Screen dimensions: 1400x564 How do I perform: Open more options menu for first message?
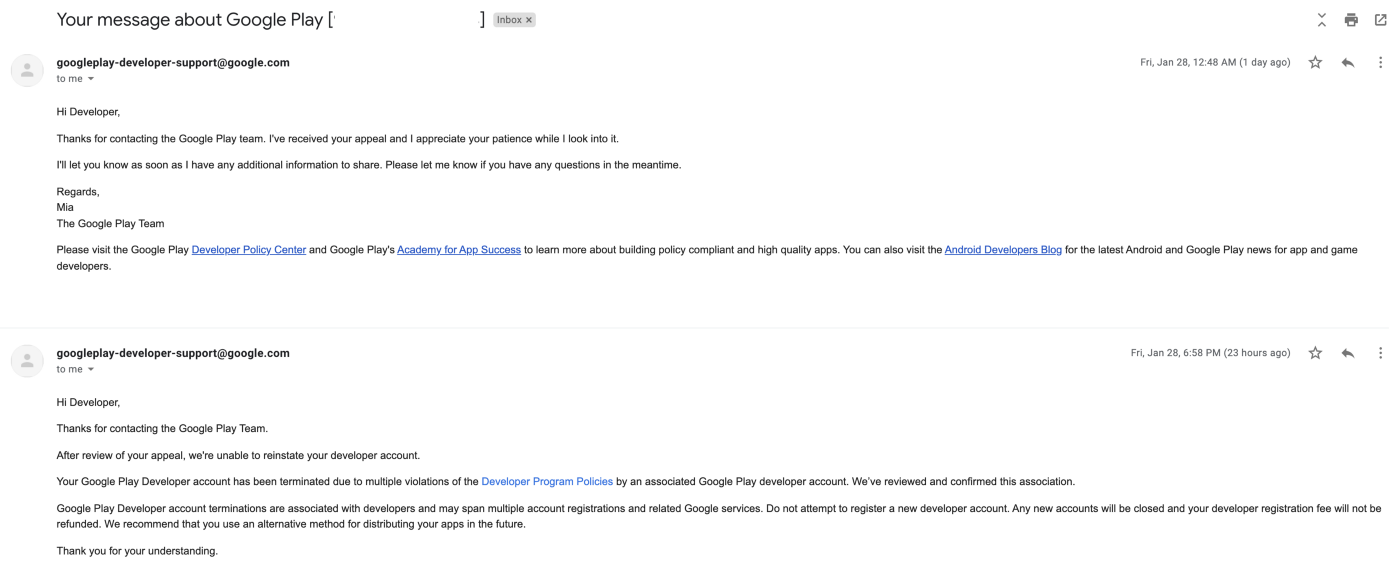point(1380,63)
